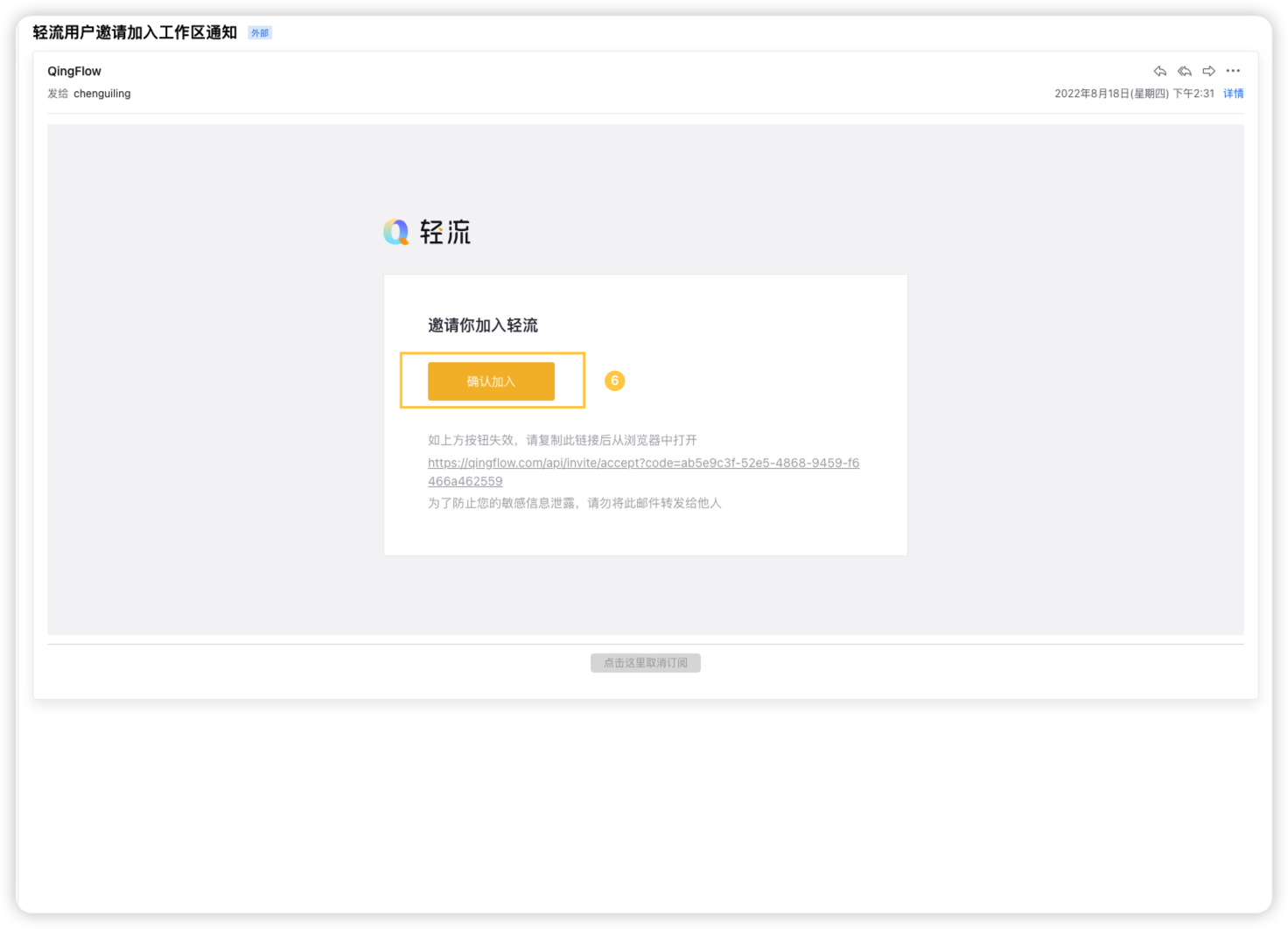The height and width of the screenshot is (929, 1288).
Task: Click the 轻流 logo in email body
Action: coord(427,232)
